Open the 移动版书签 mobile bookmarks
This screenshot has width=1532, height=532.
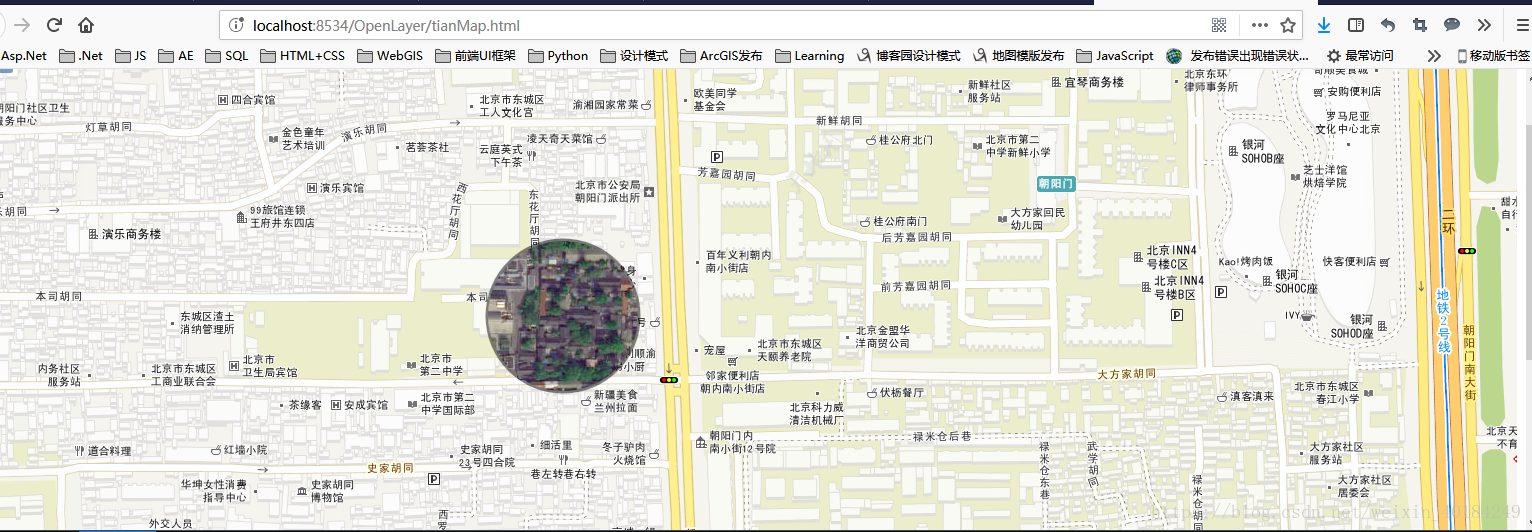click(1494, 56)
